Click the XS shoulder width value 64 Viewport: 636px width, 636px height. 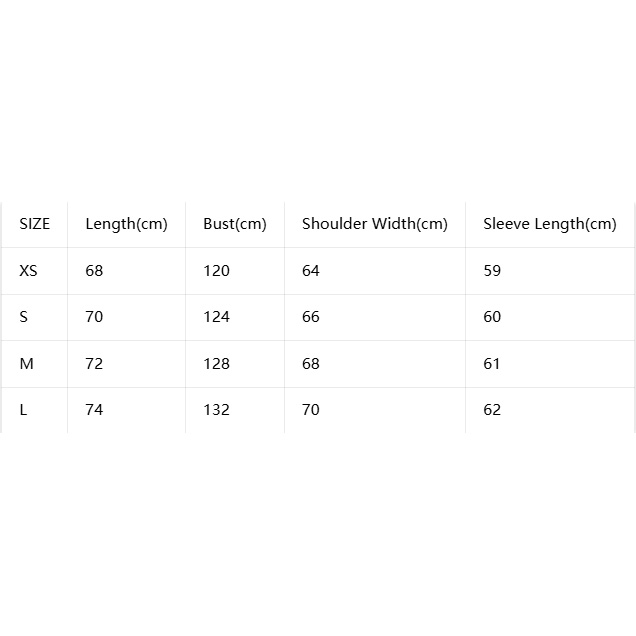[311, 271]
